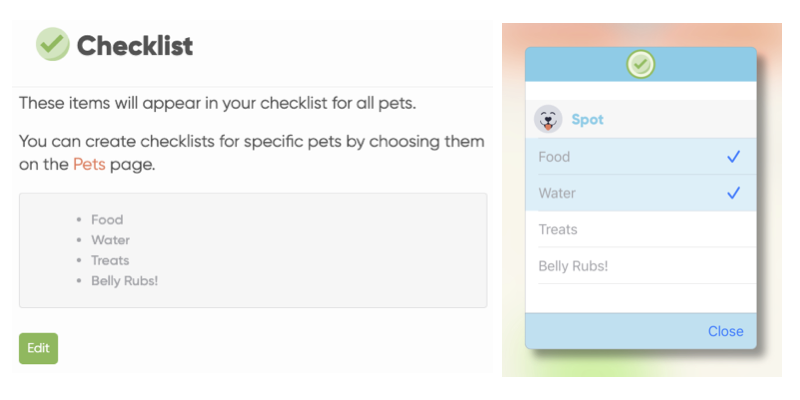Click Treats in the all-pets bullet list
Image resolution: width=800 pixels, height=400 pixels.
coord(110,260)
